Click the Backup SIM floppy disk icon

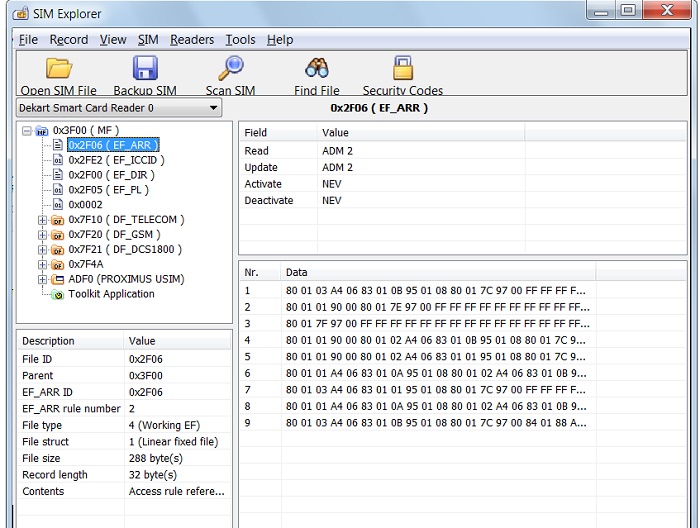point(145,68)
